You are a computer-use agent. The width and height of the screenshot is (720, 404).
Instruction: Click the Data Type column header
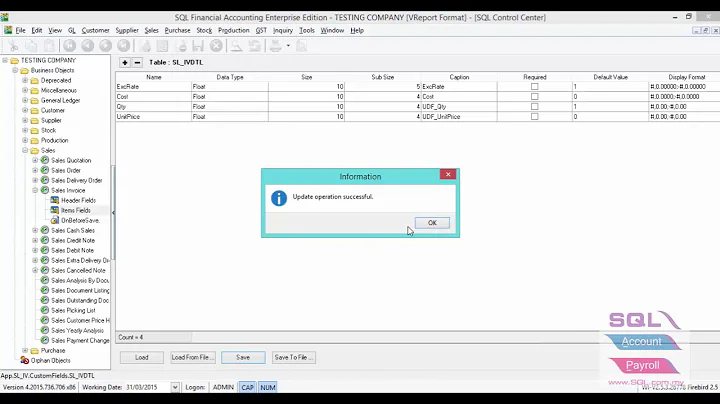[230, 77]
